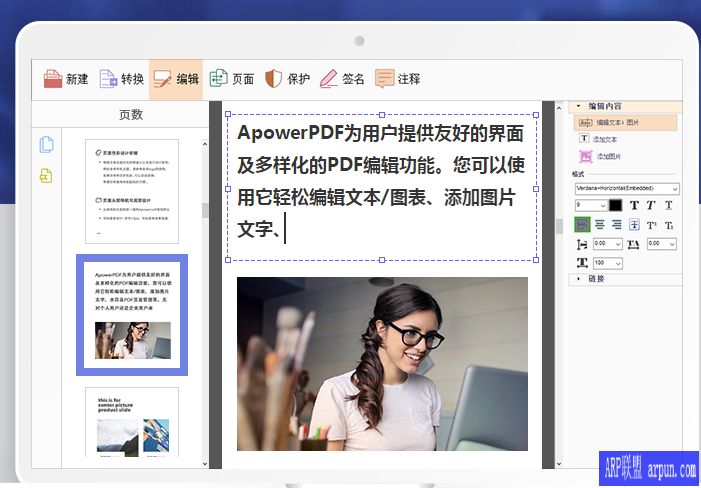Viewport: 701px width, 488px height.
Task: Select the 编辑 (Edit) tab
Action: [x=176, y=79]
